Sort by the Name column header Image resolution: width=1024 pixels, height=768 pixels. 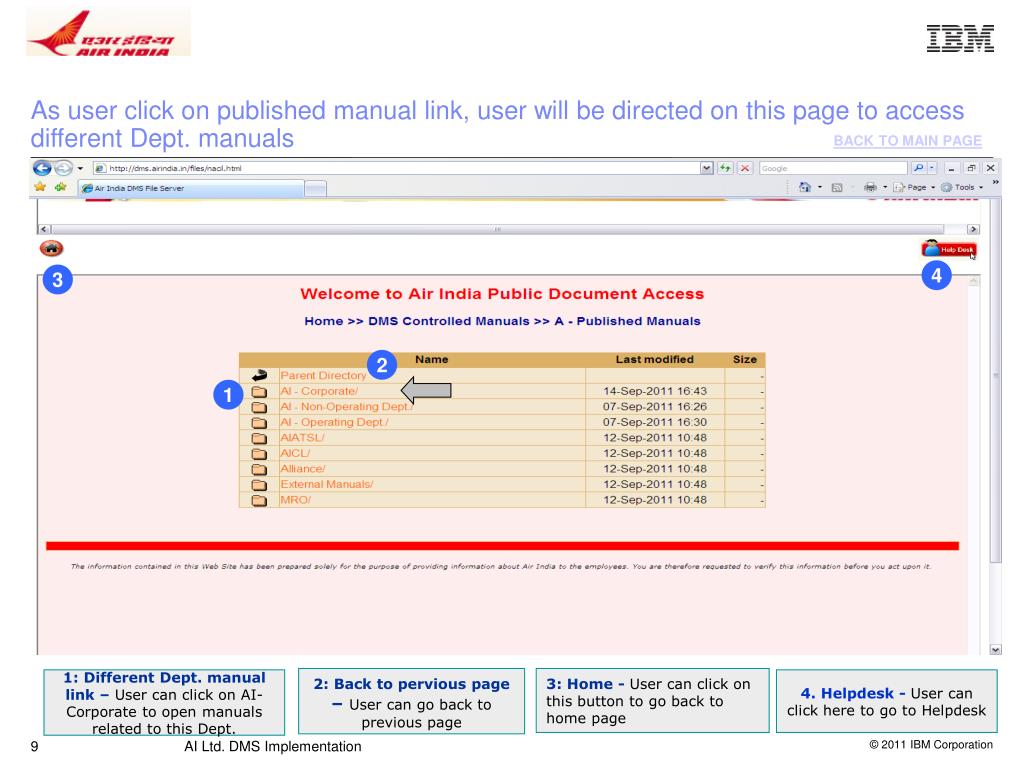pos(432,360)
